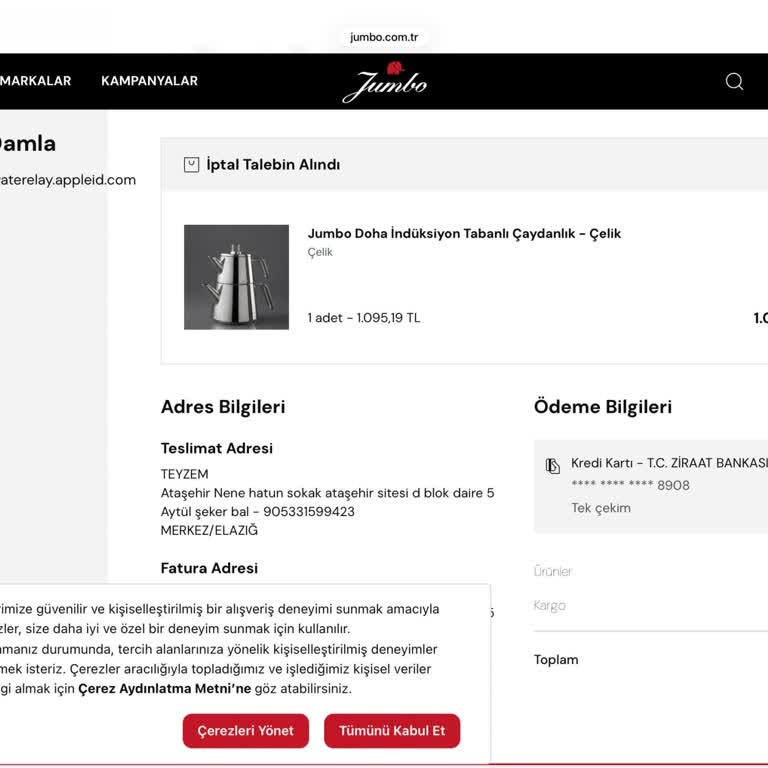Click the credit card icon in payment box
Screen dimensions: 768x768
click(553, 465)
